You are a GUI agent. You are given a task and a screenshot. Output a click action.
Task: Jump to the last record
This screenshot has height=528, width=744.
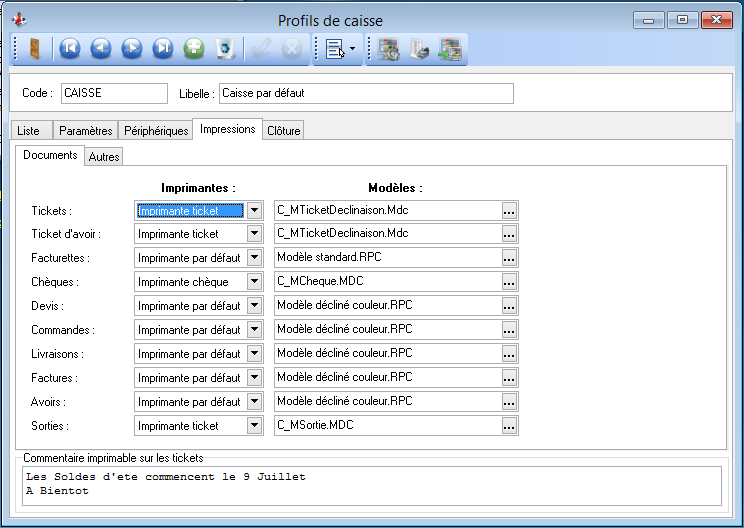pos(162,48)
